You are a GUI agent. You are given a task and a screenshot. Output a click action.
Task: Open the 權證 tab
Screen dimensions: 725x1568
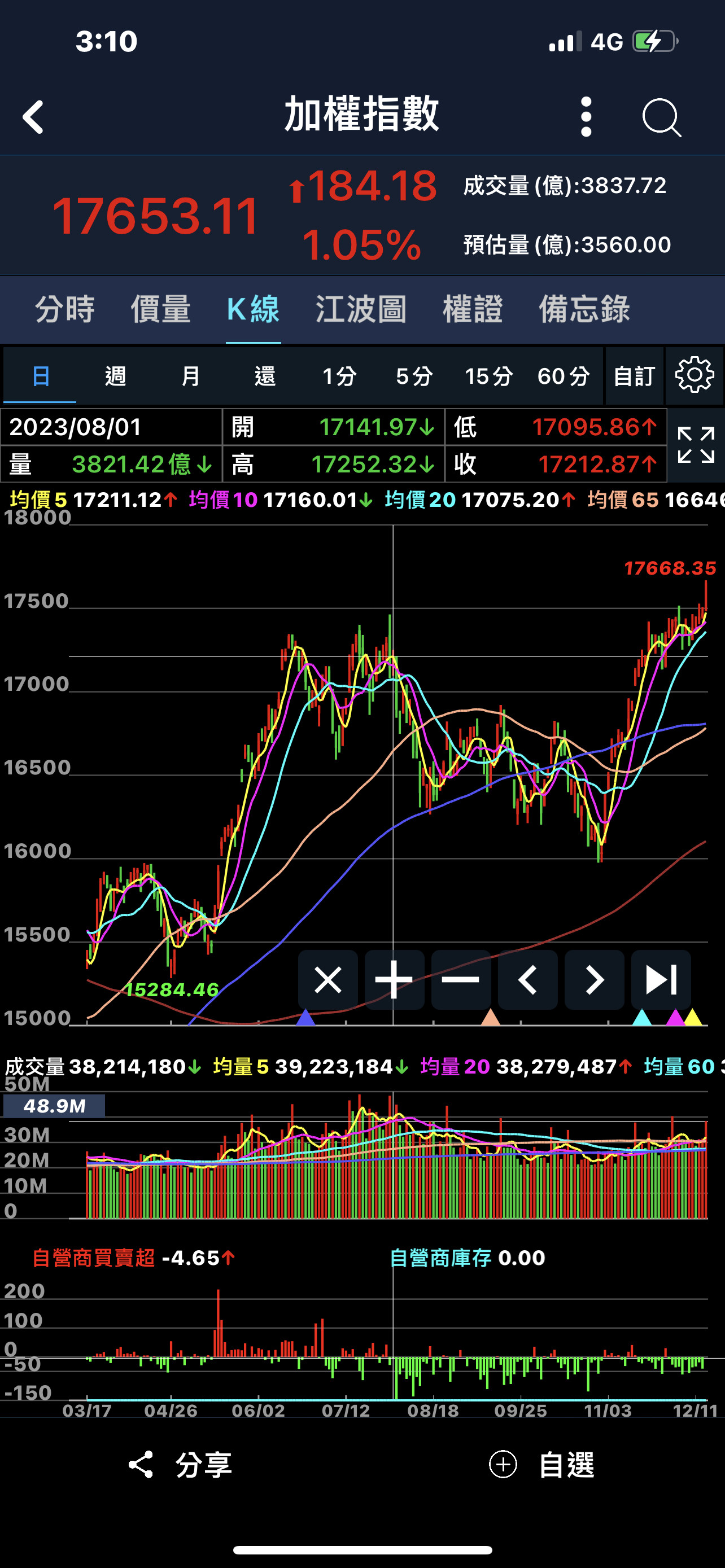point(473,309)
